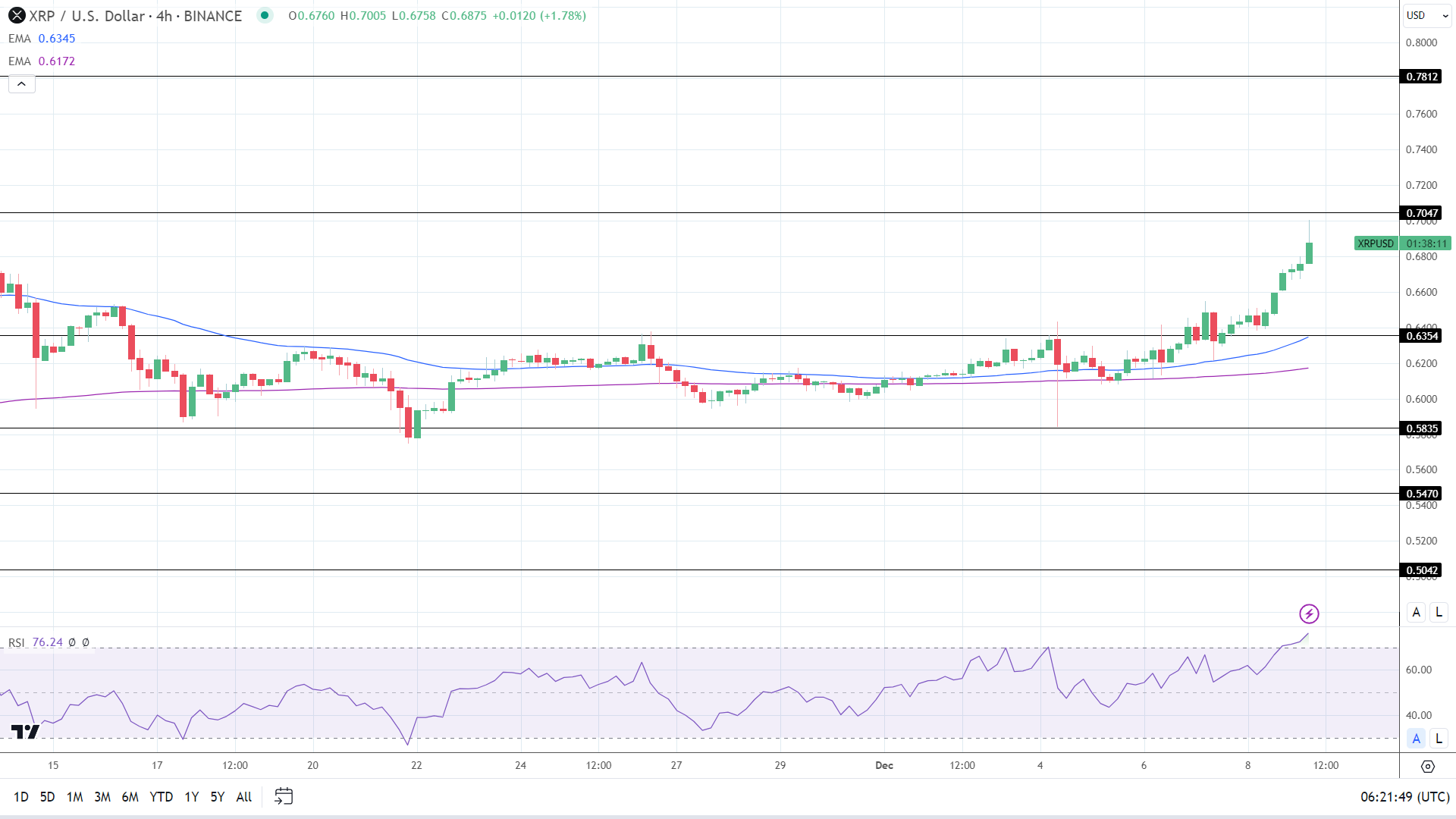Viewport: 1456px width, 819px height.
Task: Click the second EMA 0.6172 legend
Action: tap(42, 61)
